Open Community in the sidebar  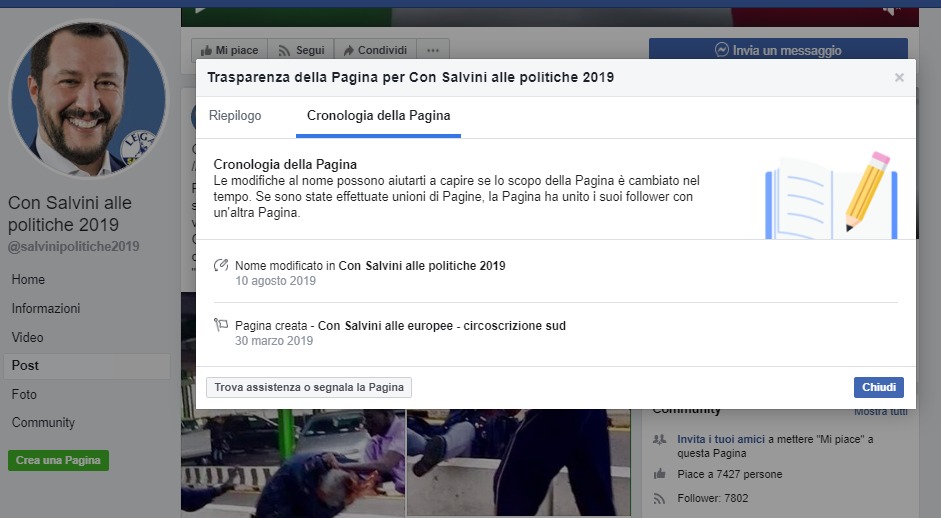[x=43, y=423]
